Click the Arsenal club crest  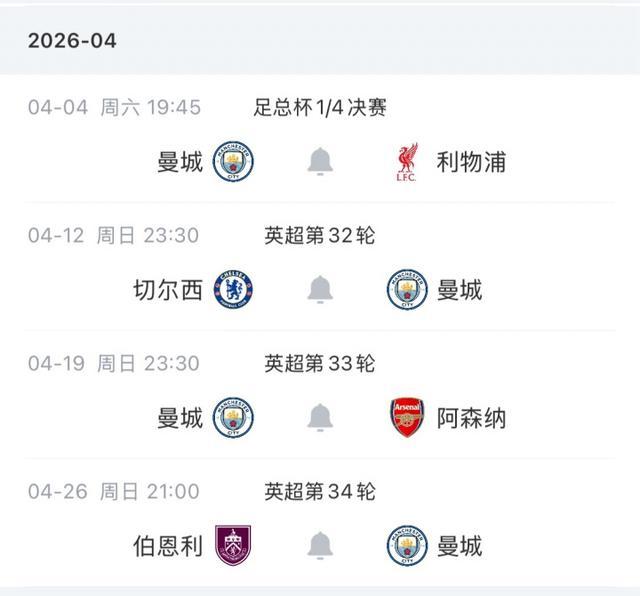point(407,417)
